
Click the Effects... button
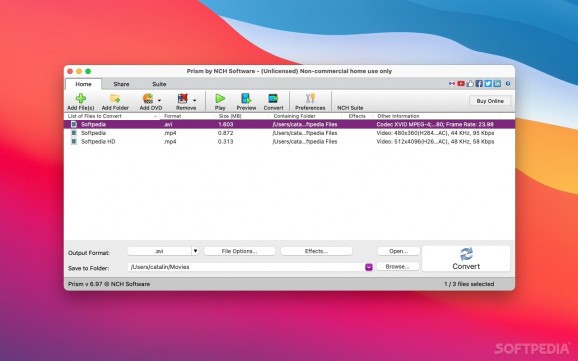click(x=316, y=251)
